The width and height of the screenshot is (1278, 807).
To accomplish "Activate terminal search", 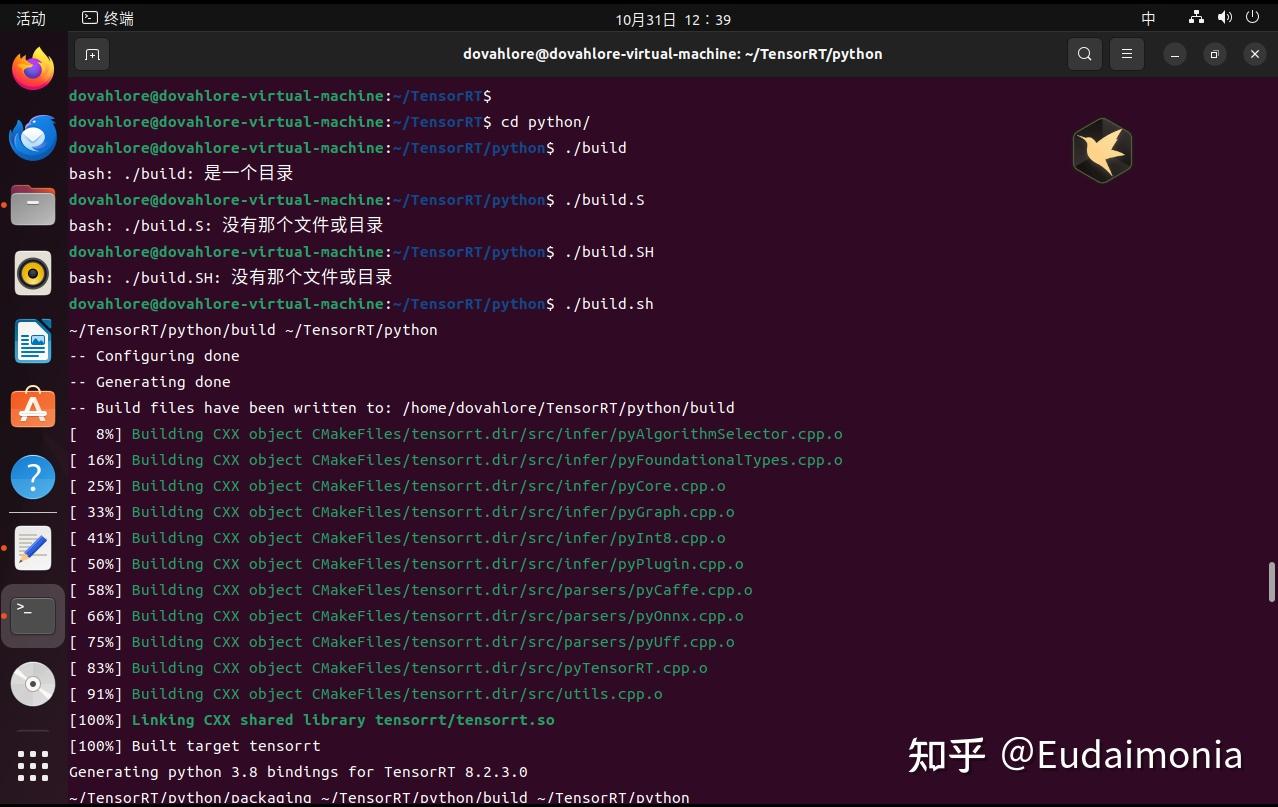I will tap(1084, 54).
